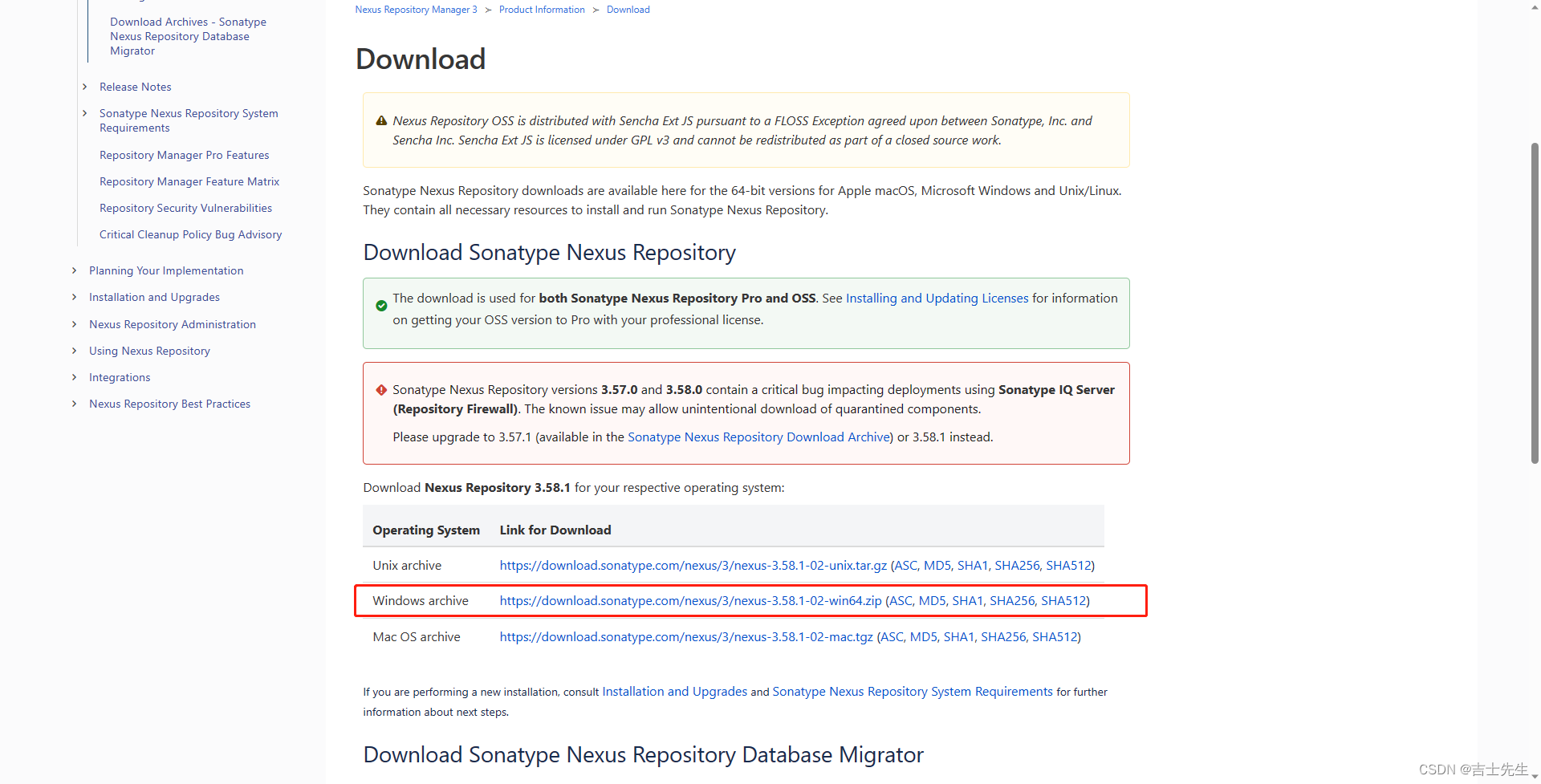
Task: Open ASC signature for Mac OS archive
Action: [892, 636]
